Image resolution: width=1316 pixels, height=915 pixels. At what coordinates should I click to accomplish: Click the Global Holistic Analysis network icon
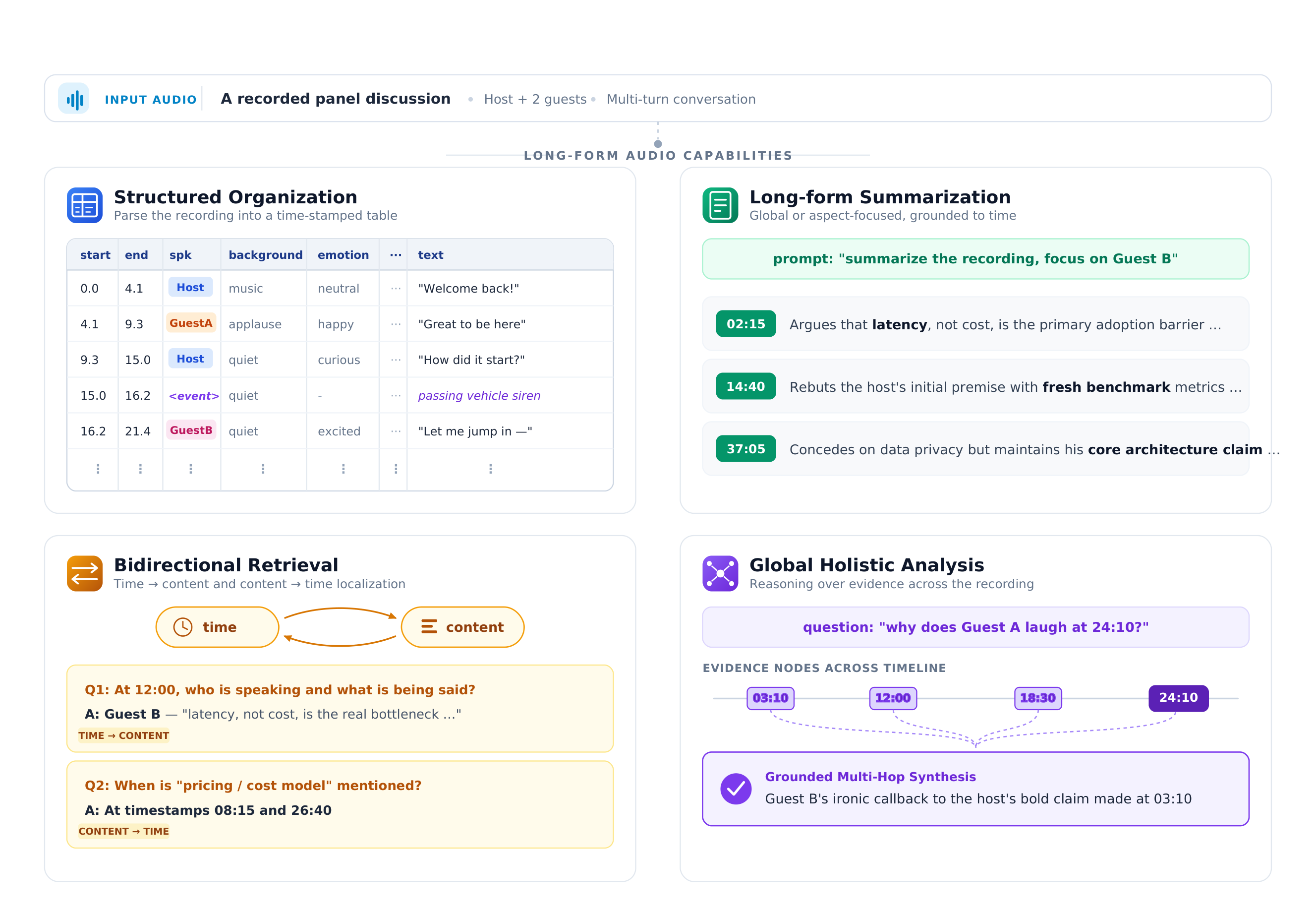(720, 573)
